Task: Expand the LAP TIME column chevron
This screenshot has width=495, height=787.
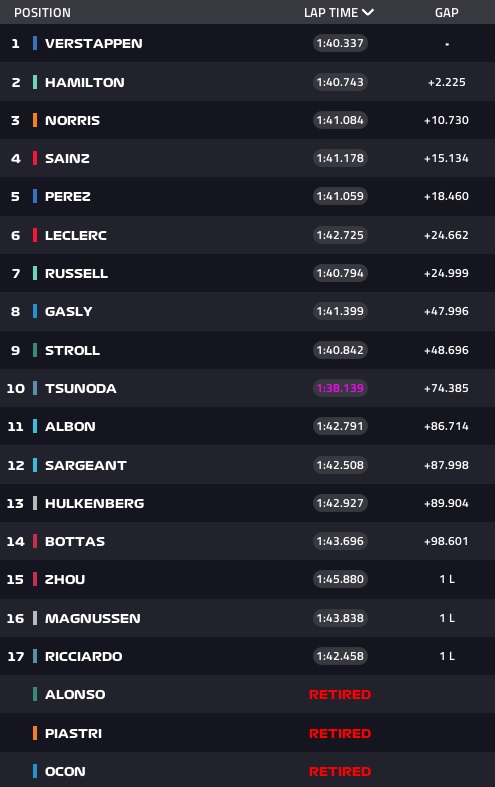Action: click(x=368, y=12)
